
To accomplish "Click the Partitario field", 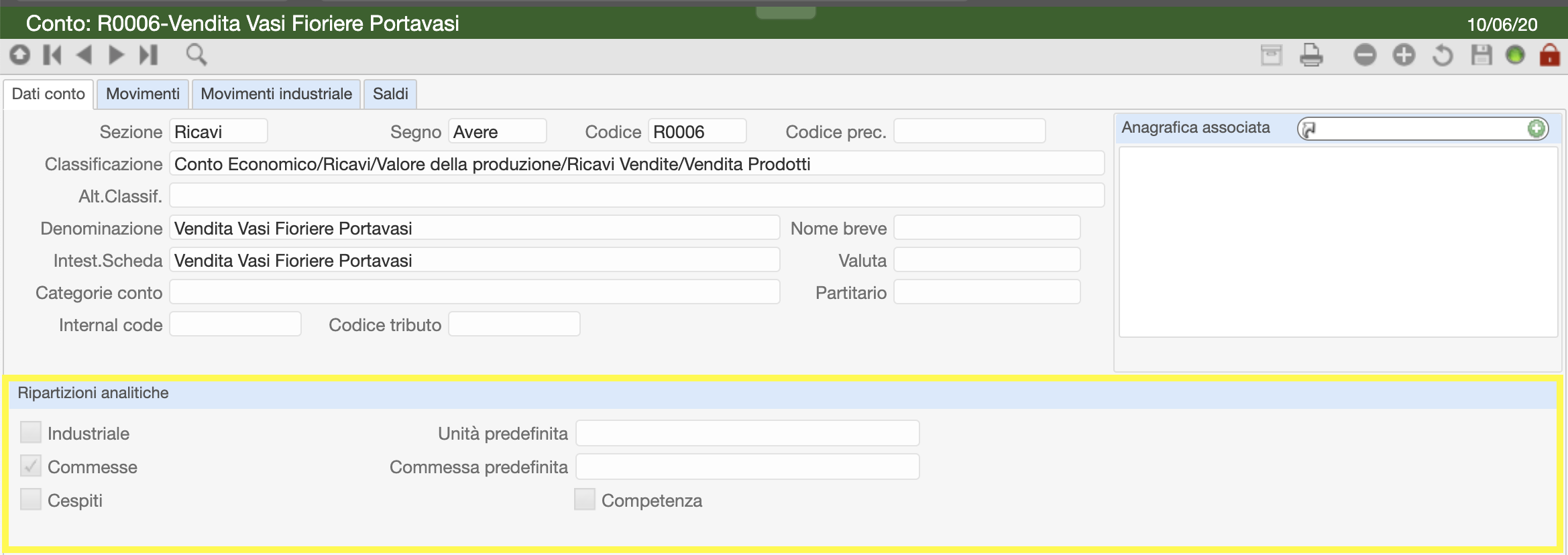I will (x=987, y=292).
